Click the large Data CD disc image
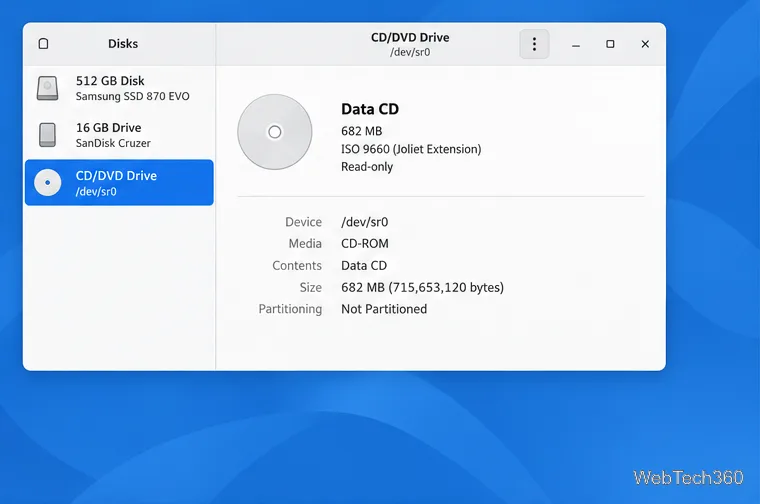760x504 pixels. pyautogui.click(x=274, y=132)
